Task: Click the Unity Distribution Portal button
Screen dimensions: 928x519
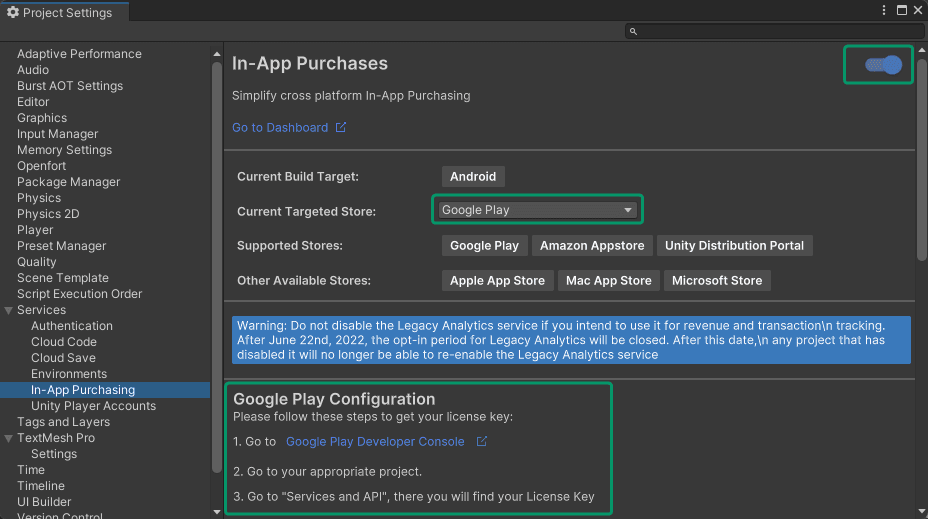Action: (x=734, y=246)
